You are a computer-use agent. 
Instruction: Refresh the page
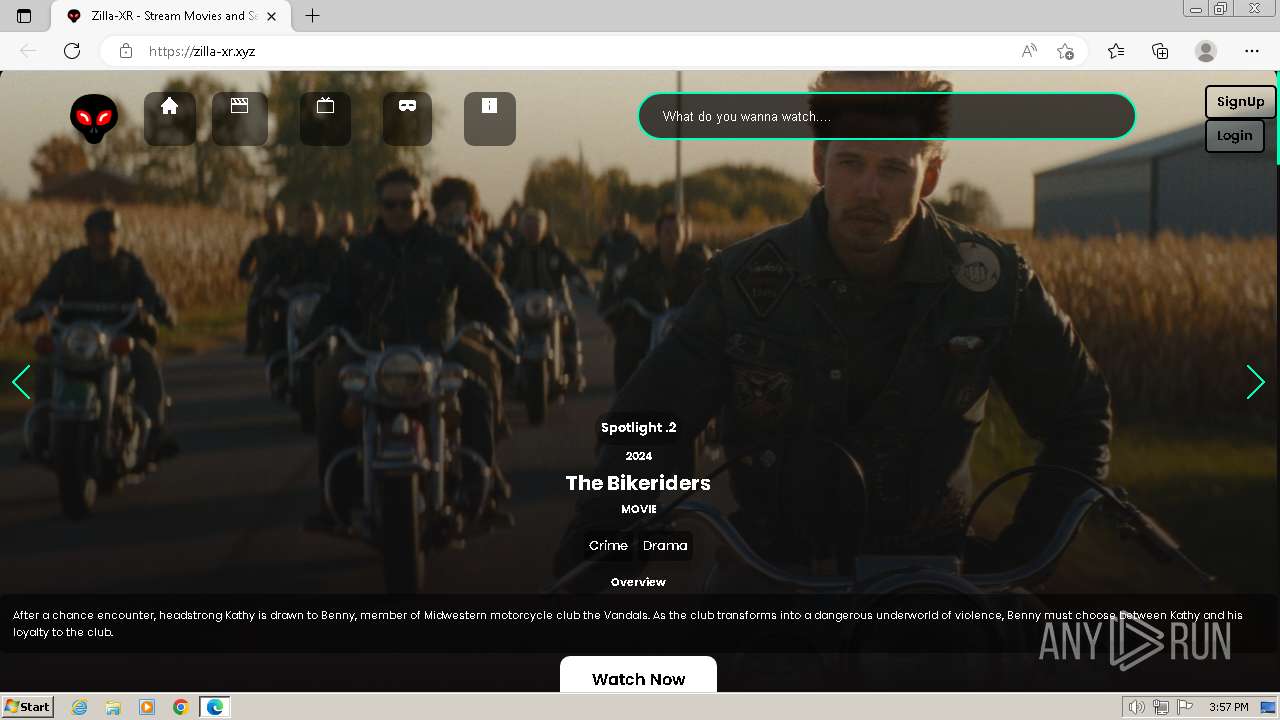[x=72, y=51]
